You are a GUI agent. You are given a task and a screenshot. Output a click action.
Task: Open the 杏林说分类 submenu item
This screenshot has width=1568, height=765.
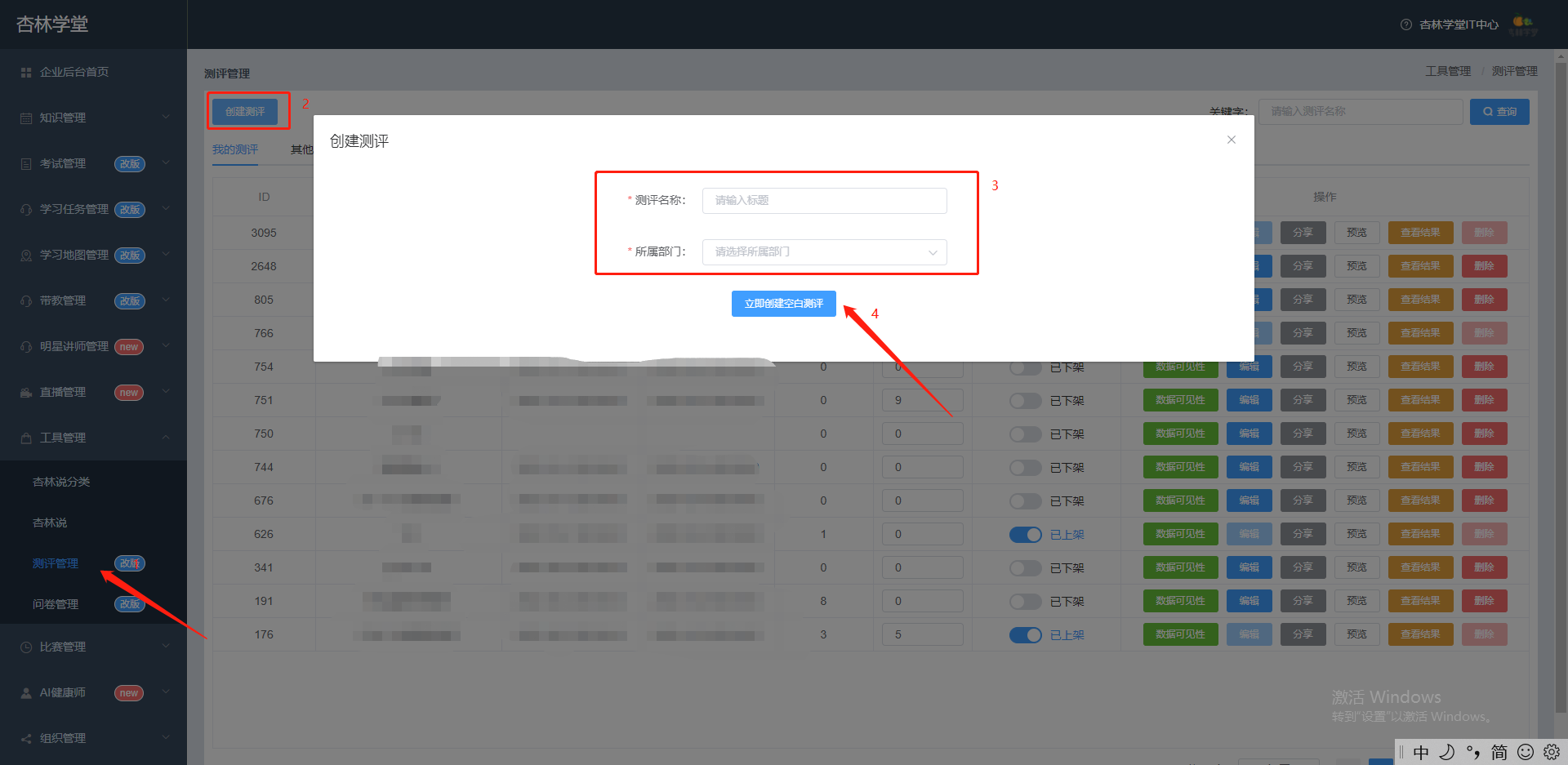(61, 482)
